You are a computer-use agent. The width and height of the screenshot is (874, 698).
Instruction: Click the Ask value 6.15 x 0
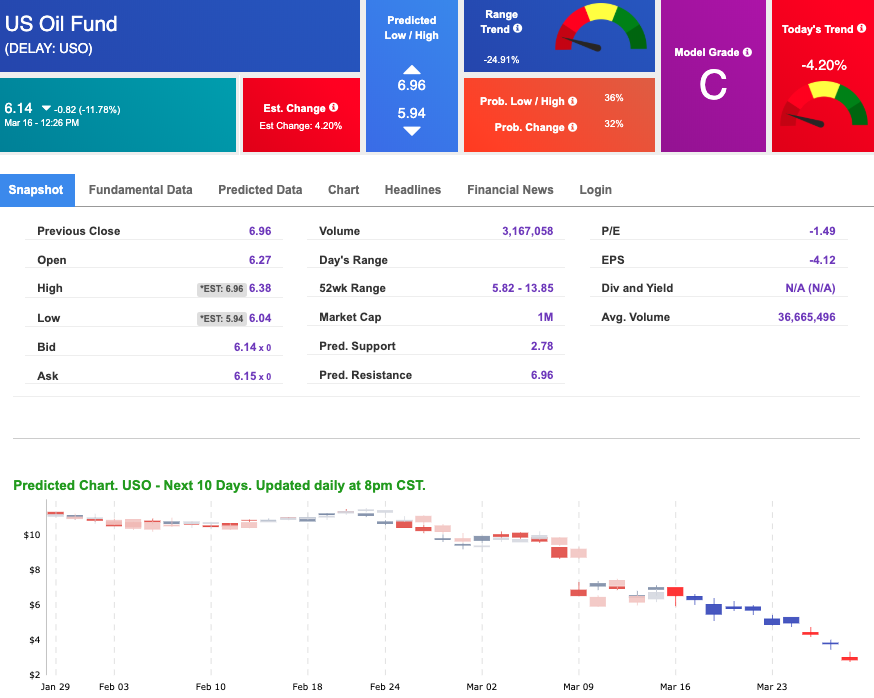pos(253,376)
